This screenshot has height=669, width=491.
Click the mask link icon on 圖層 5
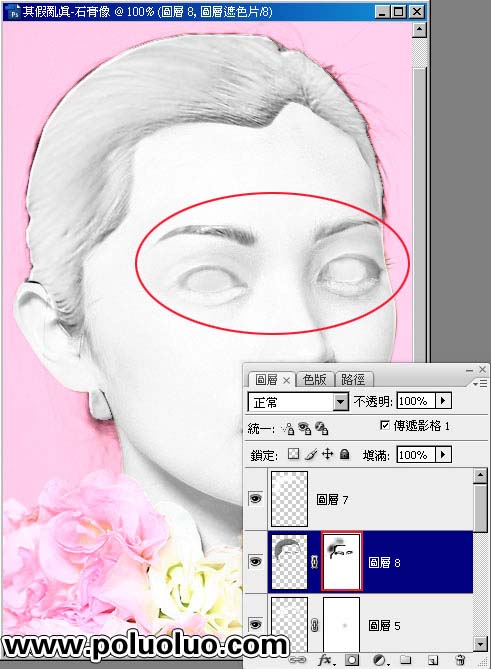click(x=314, y=625)
